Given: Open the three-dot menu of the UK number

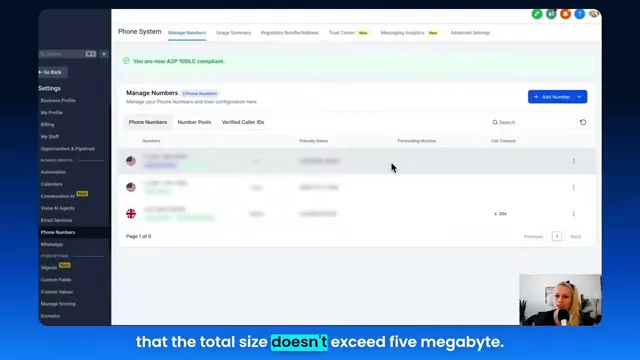Looking at the screenshot, I should (x=573, y=213).
